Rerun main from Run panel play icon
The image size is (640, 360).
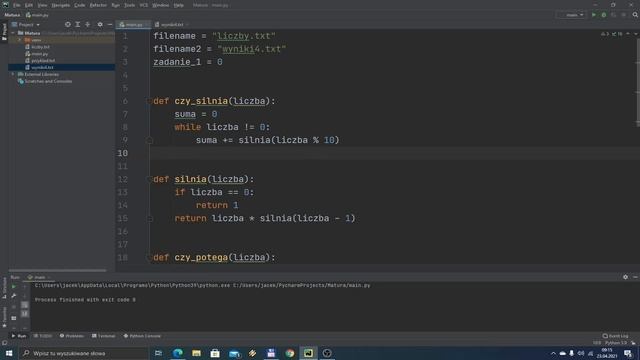coord(14,287)
